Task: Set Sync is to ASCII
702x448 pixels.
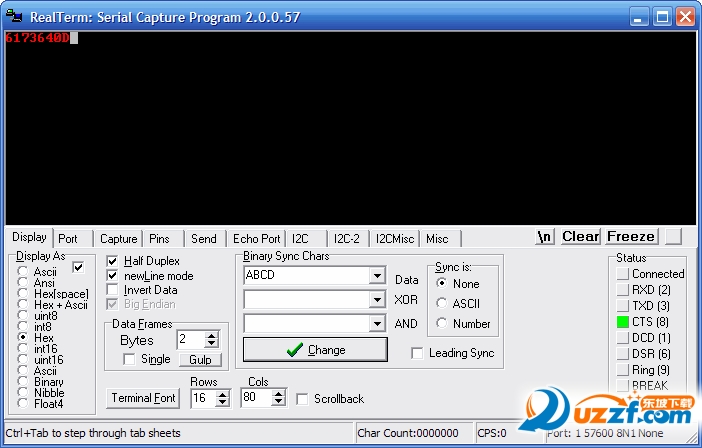Action: tap(441, 303)
